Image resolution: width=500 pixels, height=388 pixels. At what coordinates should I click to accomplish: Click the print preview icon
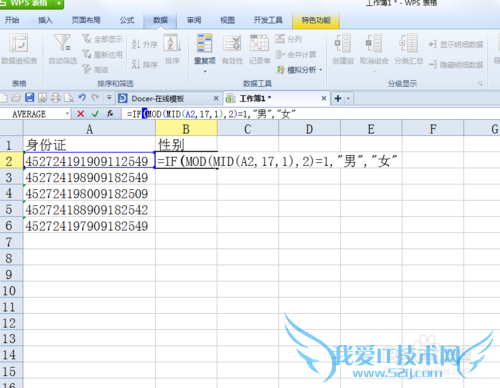point(69,98)
